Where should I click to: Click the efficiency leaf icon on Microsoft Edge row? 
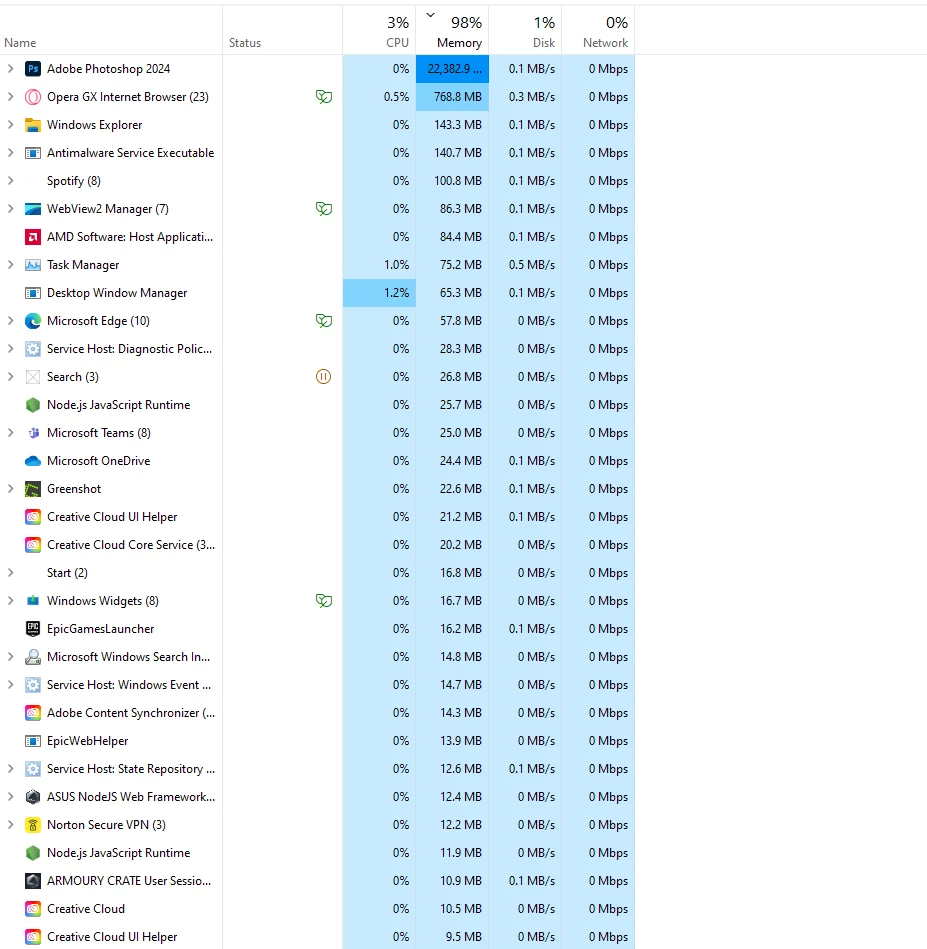click(x=324, y=321)
